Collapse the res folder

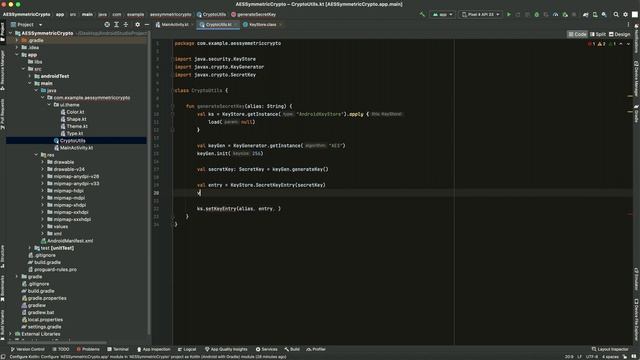pos(36,155)
